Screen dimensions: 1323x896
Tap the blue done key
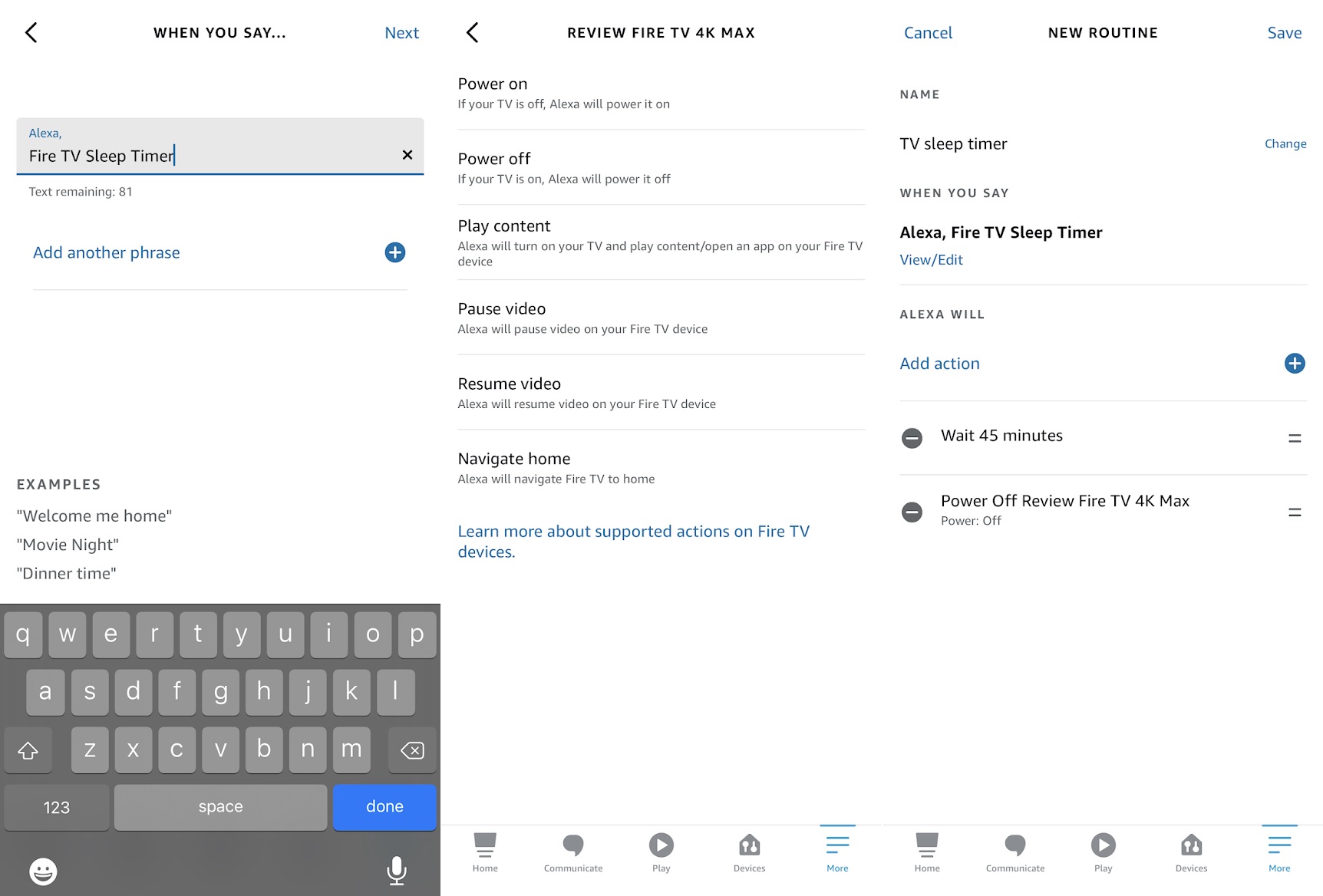point(384,807)
